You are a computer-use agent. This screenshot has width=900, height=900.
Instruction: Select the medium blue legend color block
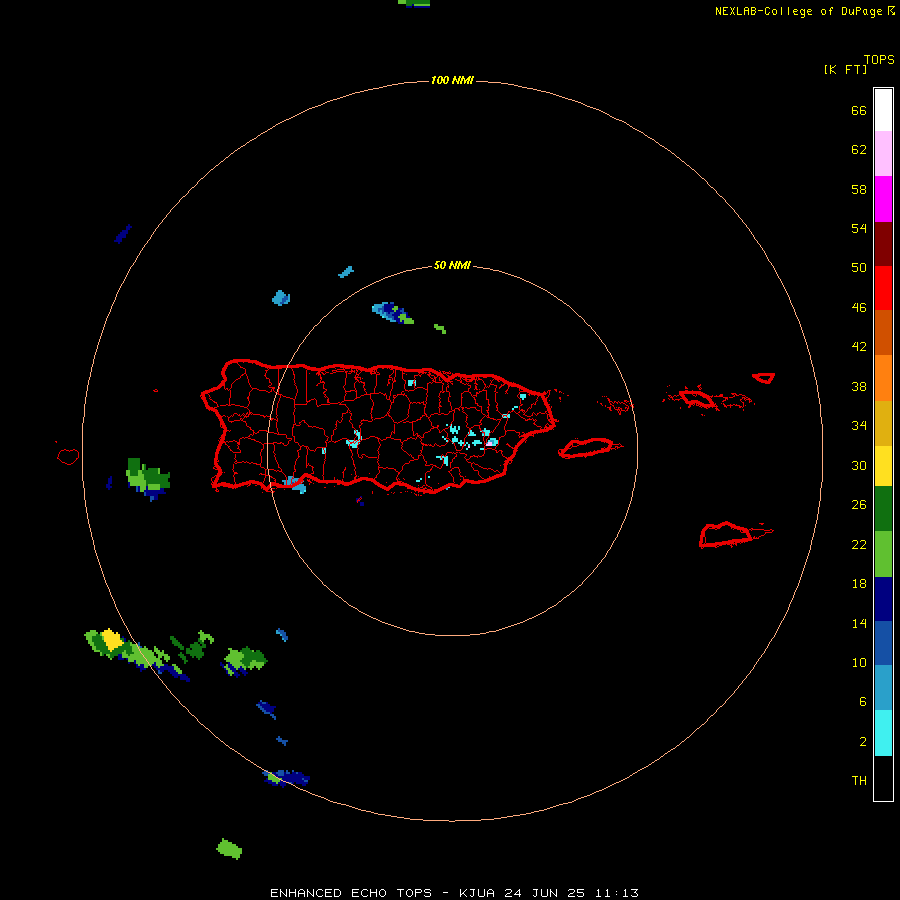point(883,643)
